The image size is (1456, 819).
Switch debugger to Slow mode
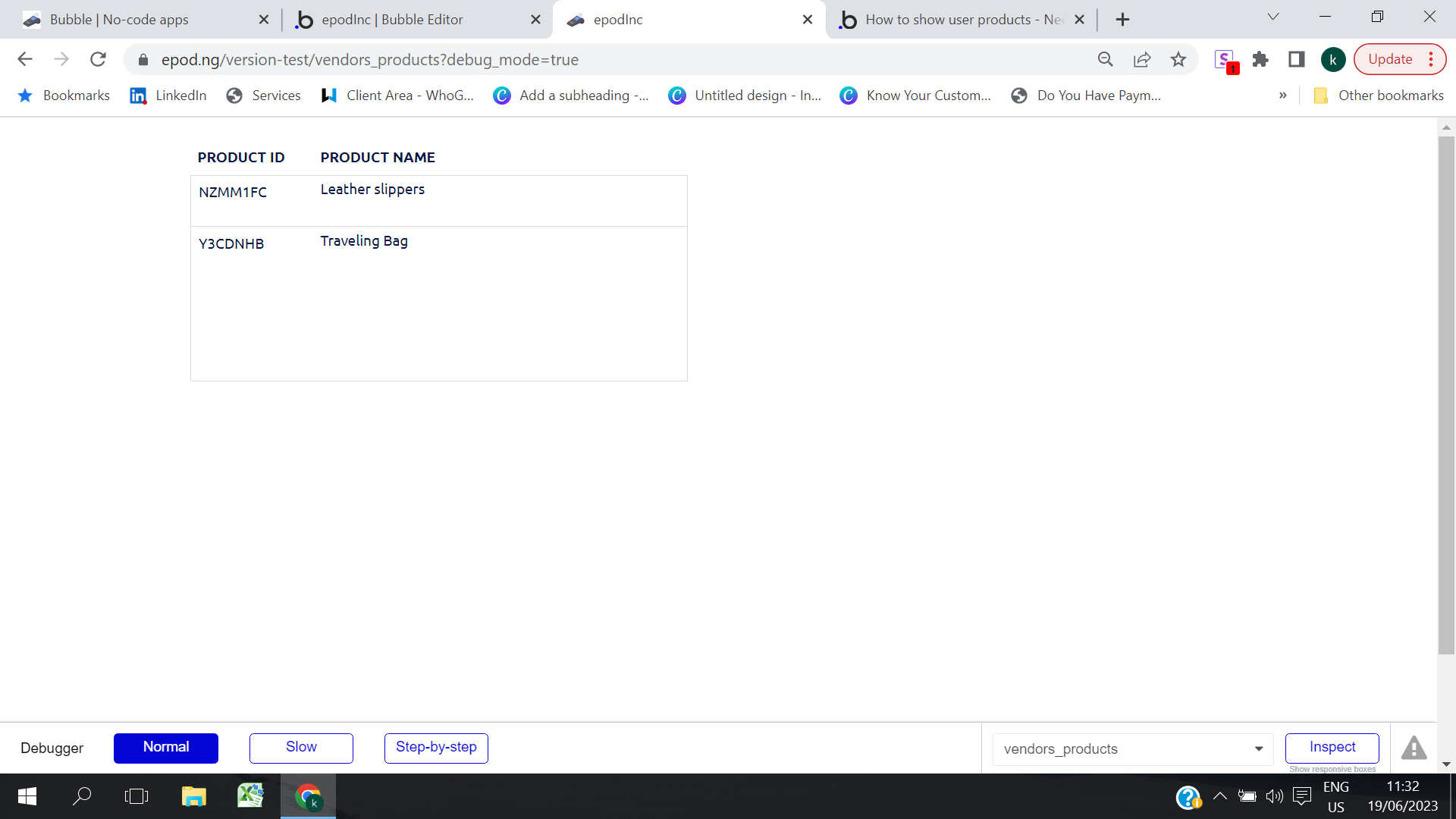(x=301, y=748)
